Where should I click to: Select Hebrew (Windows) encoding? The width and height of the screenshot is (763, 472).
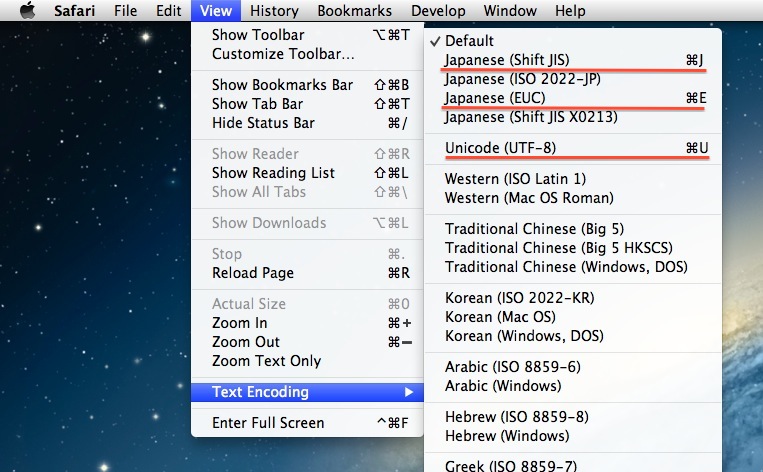(x=573, y=436)
